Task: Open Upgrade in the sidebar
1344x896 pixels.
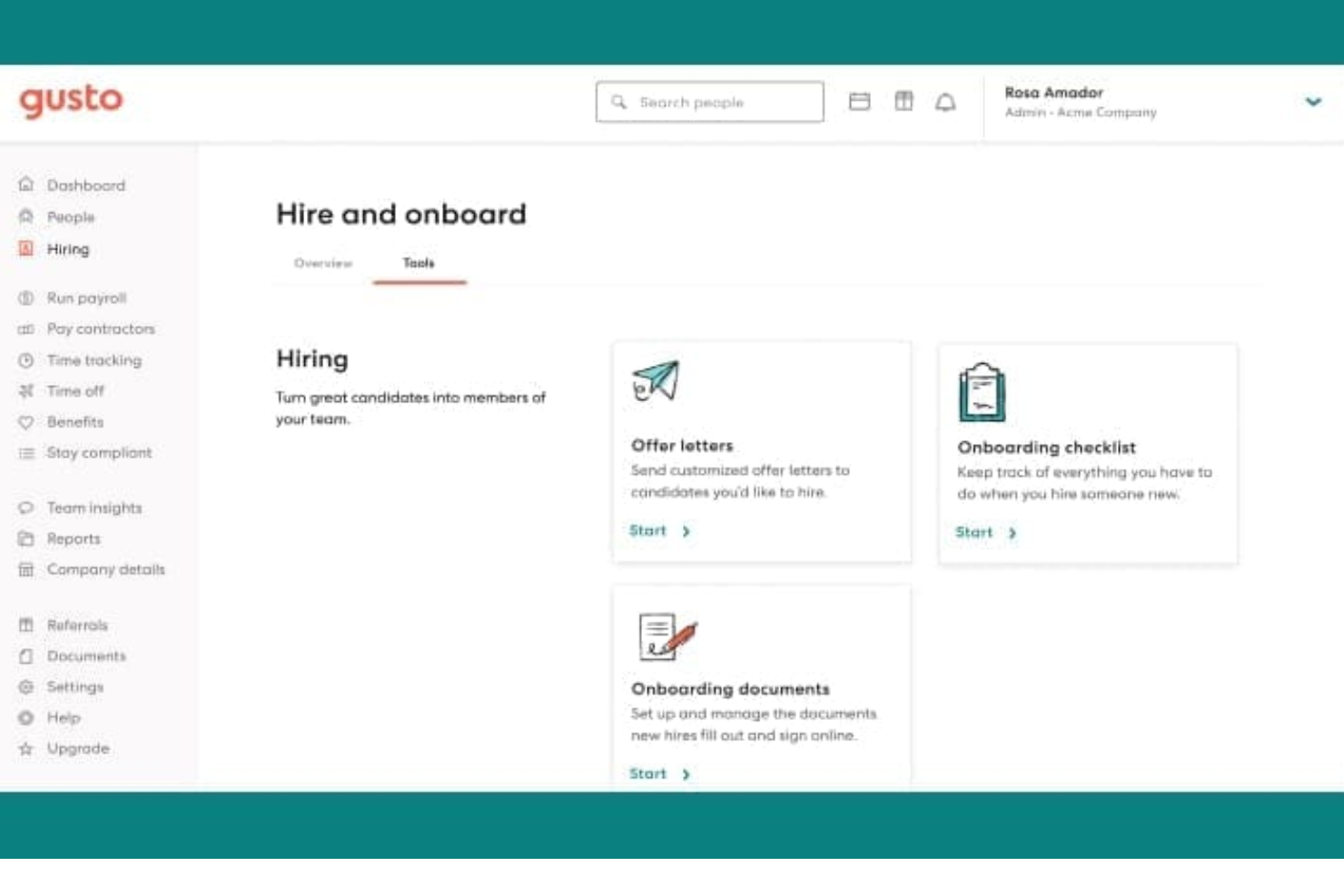Action: coord(78,748)
